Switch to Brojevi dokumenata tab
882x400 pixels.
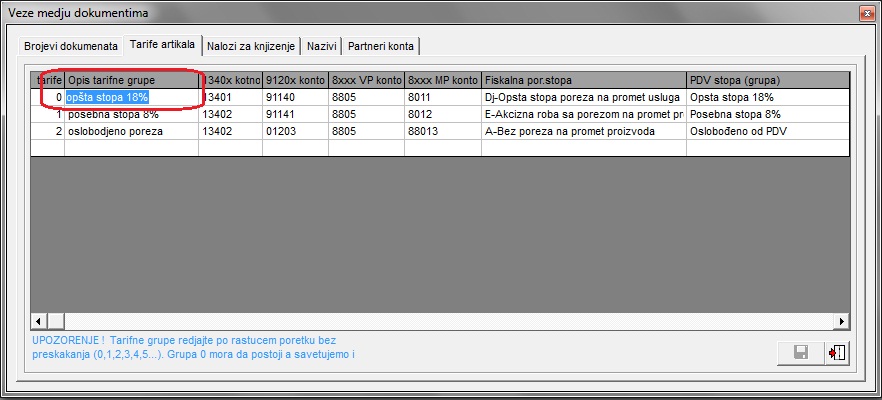coord(71,46)
